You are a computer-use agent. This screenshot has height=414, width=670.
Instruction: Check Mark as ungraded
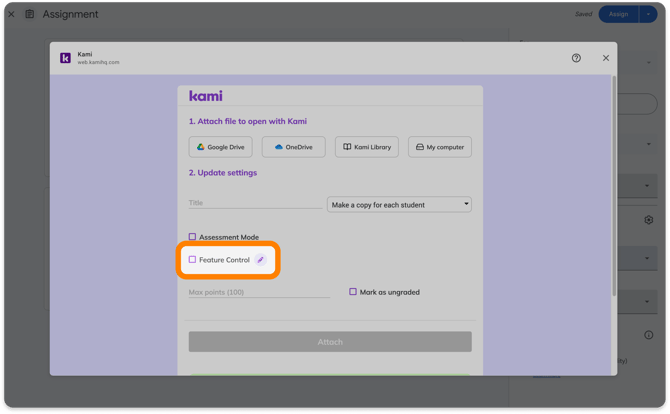point(353,292)
